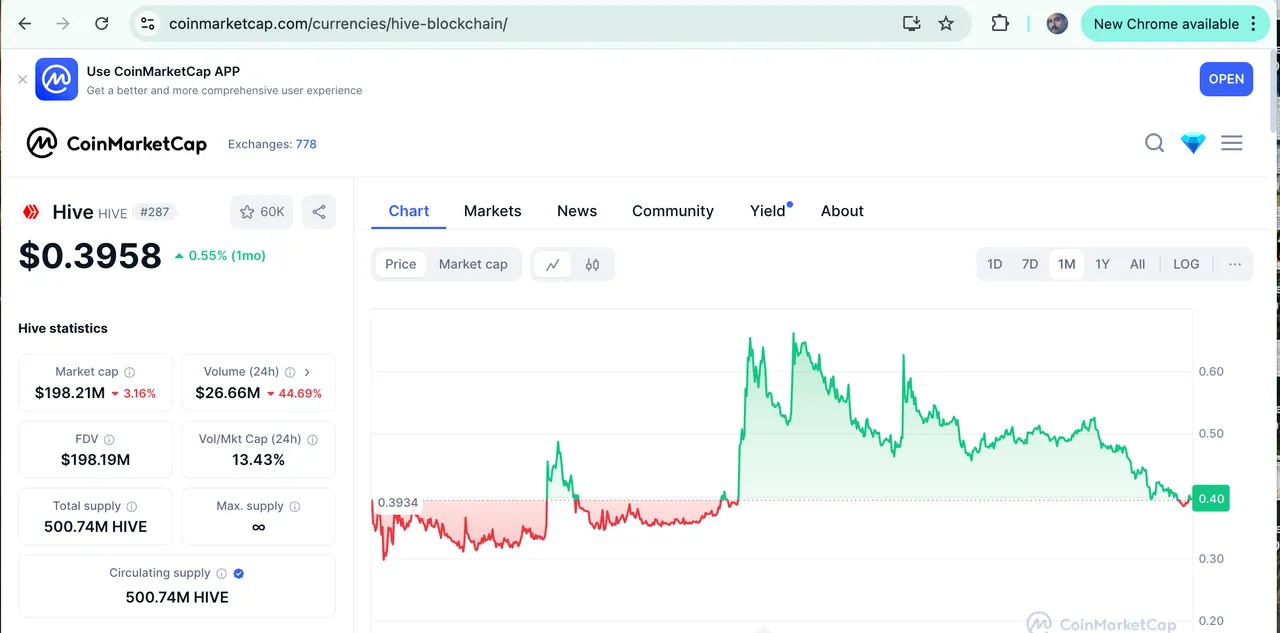Viewport: 1280px width, 633px height.
Task: Open the hamburger menu
Action: pos(1232,143)
